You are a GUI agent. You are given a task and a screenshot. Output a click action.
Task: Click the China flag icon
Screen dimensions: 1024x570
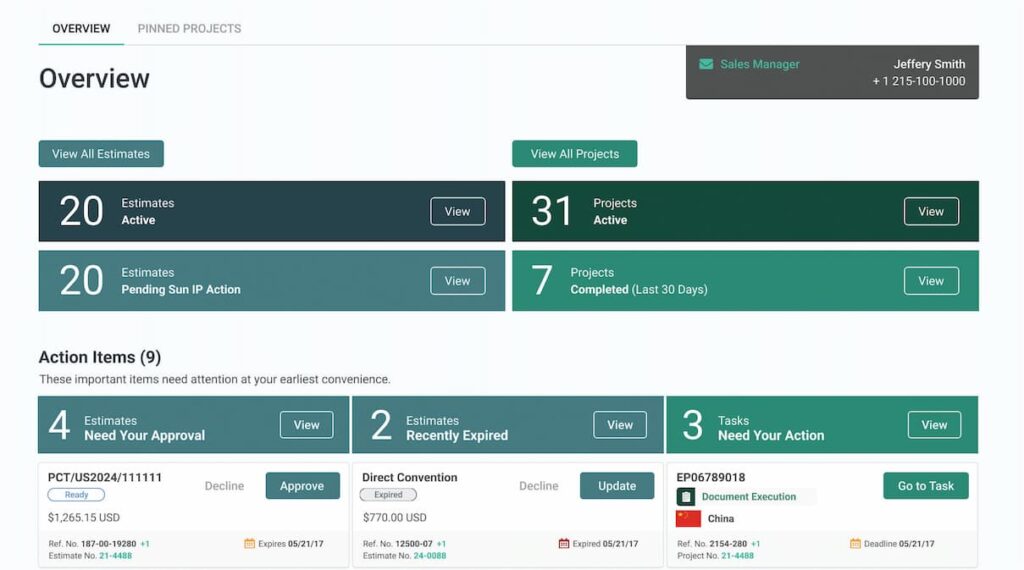(688, 518)
